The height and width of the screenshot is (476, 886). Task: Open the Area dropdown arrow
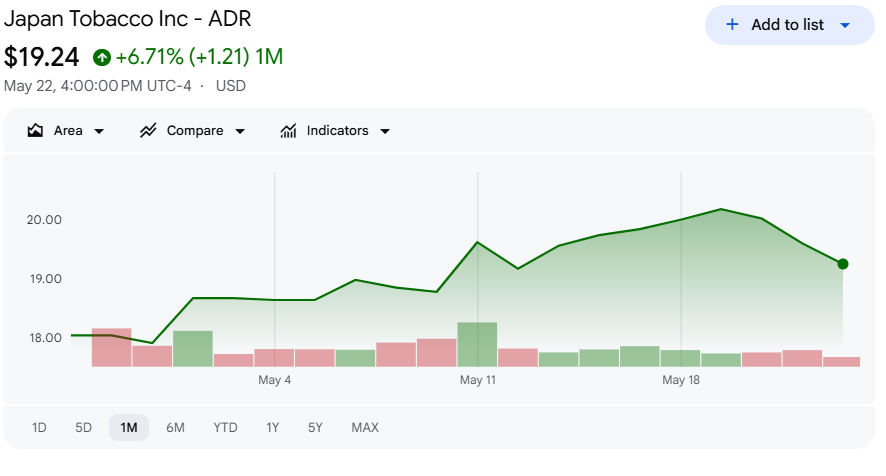pyautogui.click(x=99, y=131)
